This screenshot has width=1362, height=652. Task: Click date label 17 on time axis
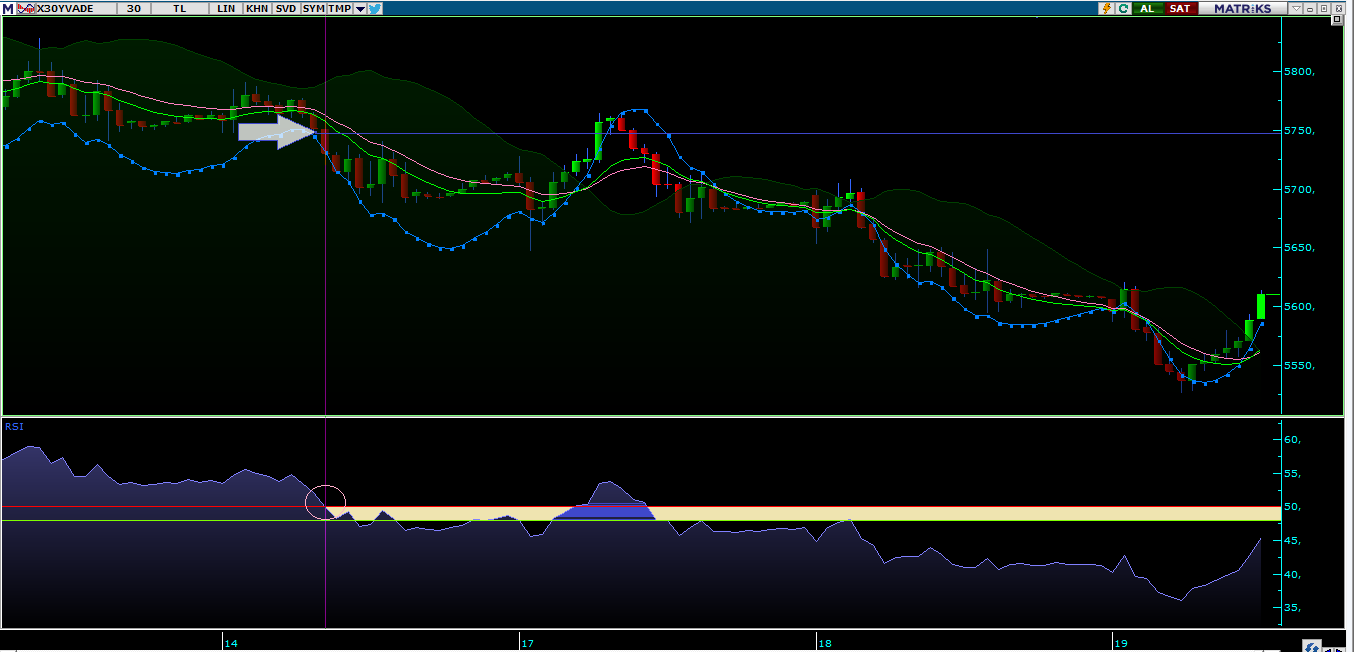(x=527, y=642)
